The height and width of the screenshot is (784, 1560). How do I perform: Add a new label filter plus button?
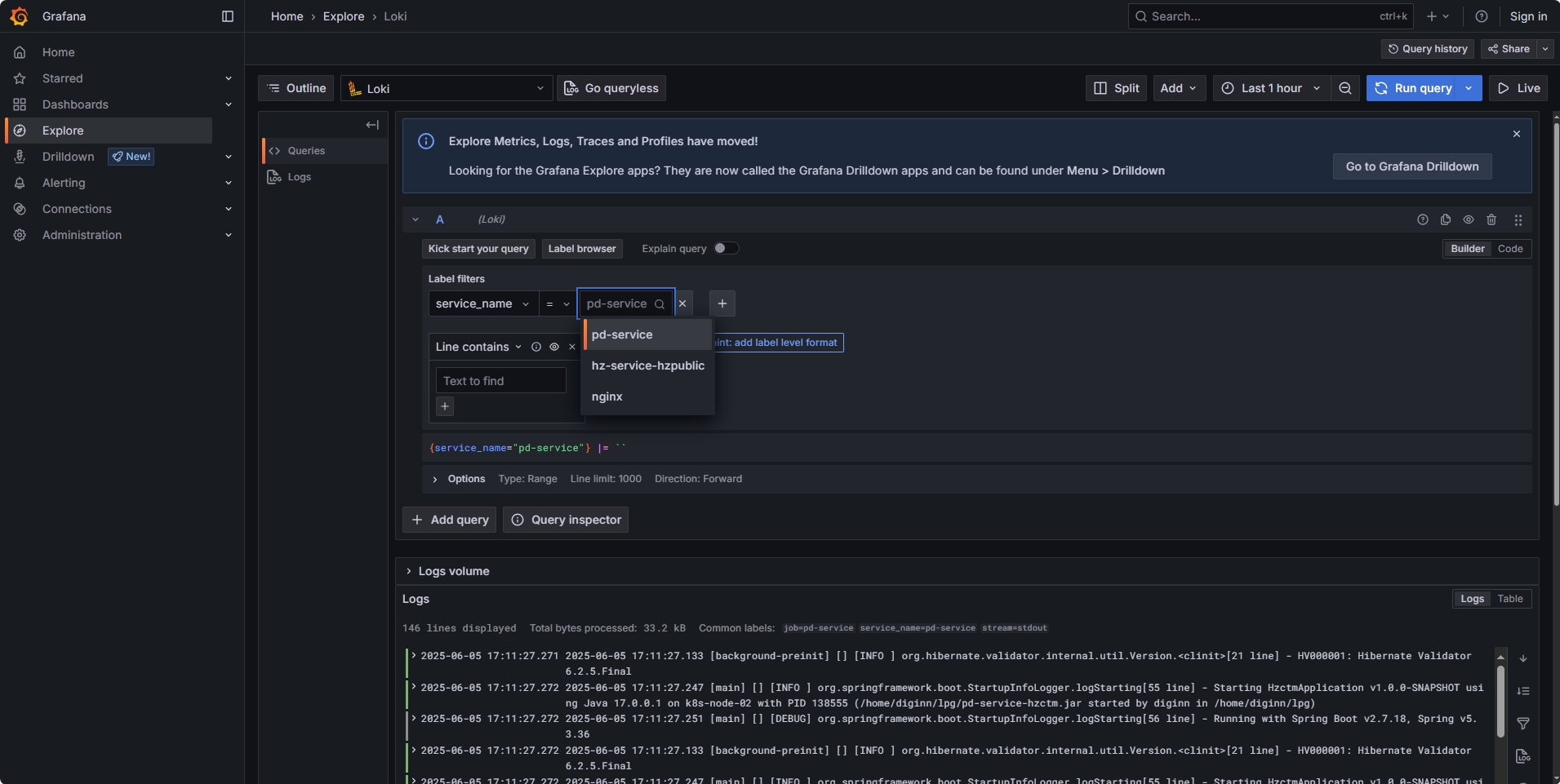(x=722, y=303)
